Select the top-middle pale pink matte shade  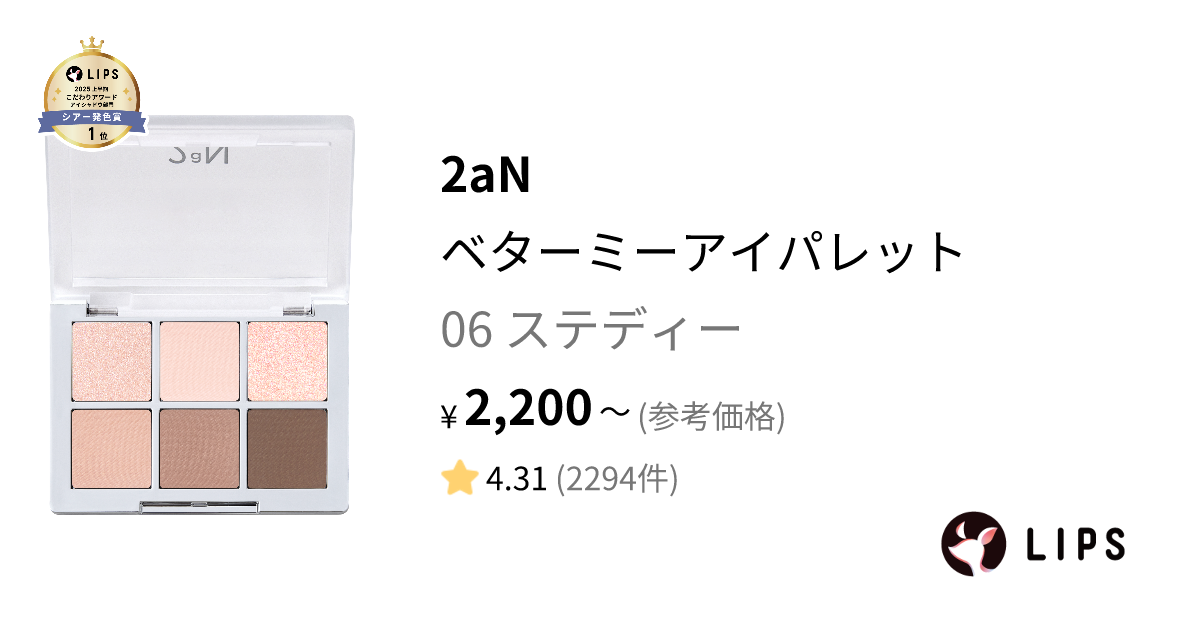click(x=199, y=362)
